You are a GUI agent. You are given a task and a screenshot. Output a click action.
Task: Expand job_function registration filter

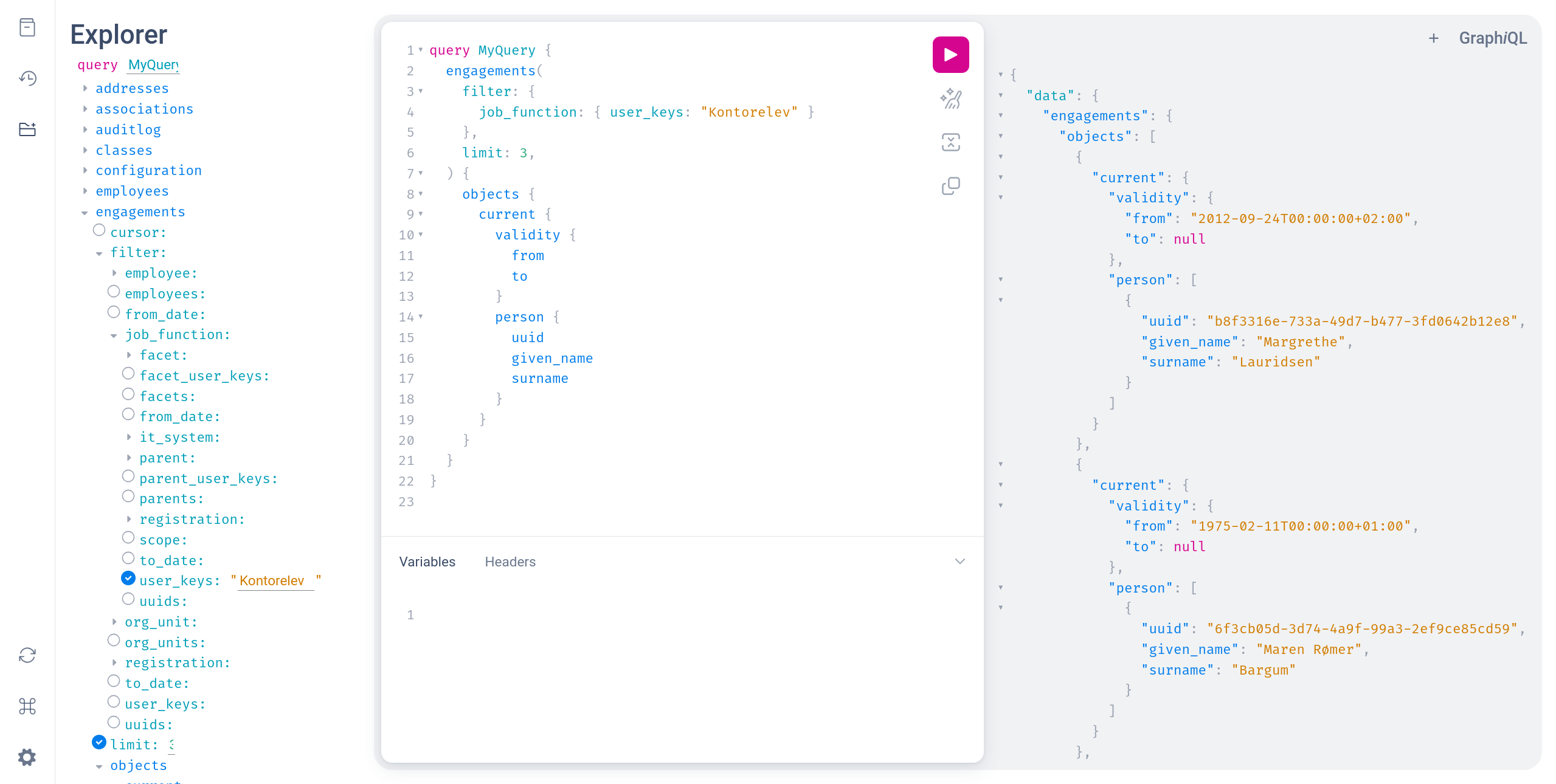129,520
